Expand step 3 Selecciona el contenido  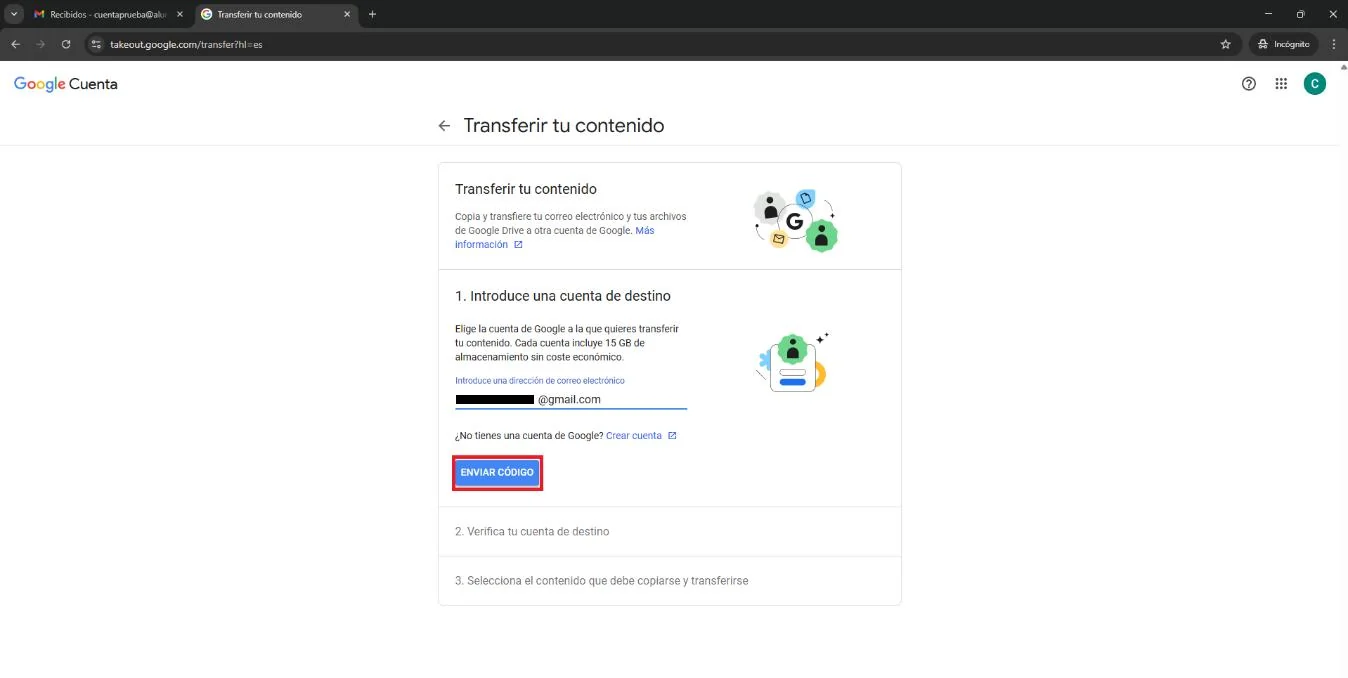coord(670,581)
